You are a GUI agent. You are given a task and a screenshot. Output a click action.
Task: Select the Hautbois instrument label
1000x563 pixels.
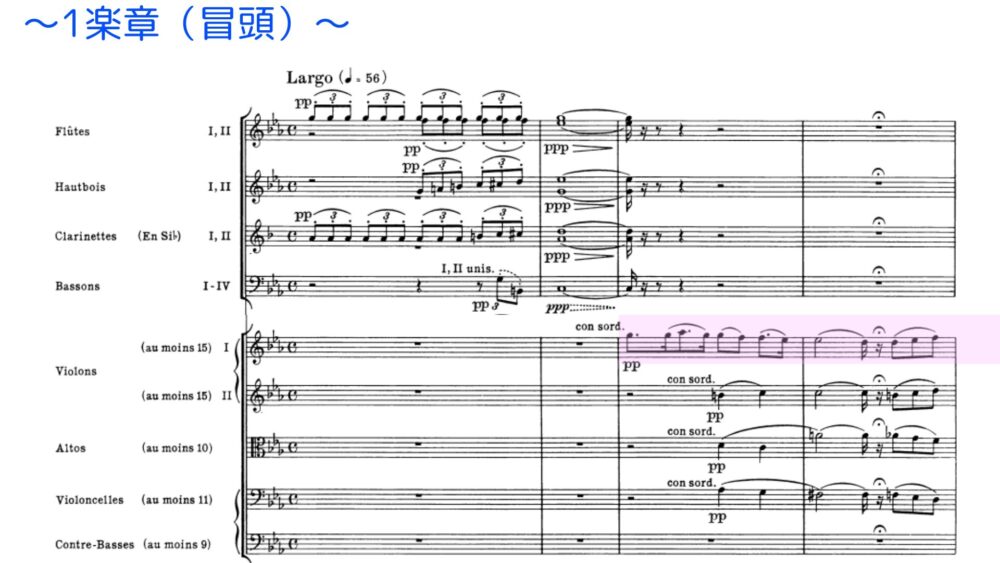point(80,187)
